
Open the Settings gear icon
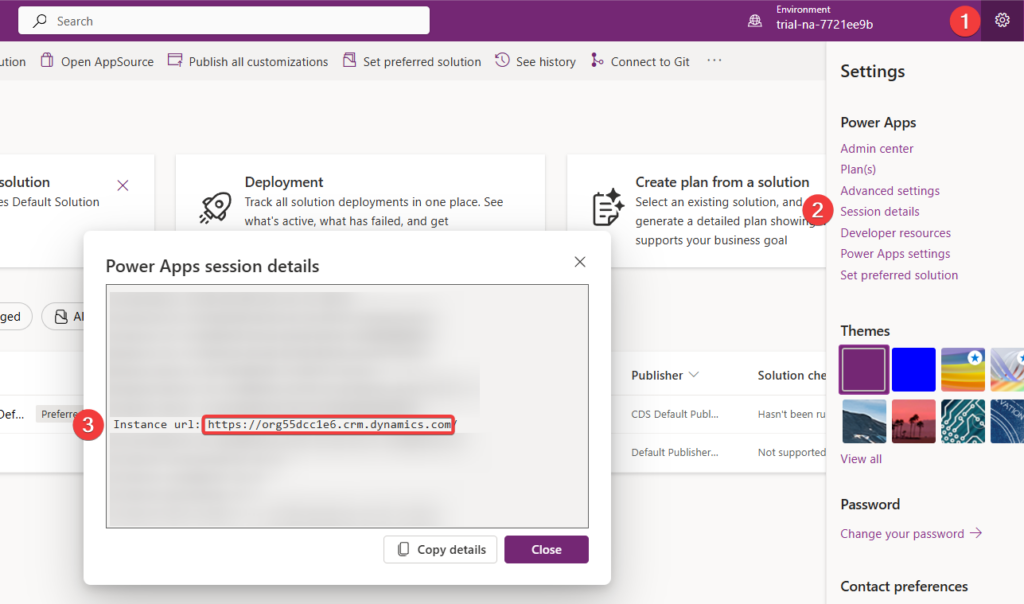(1002, 20)
